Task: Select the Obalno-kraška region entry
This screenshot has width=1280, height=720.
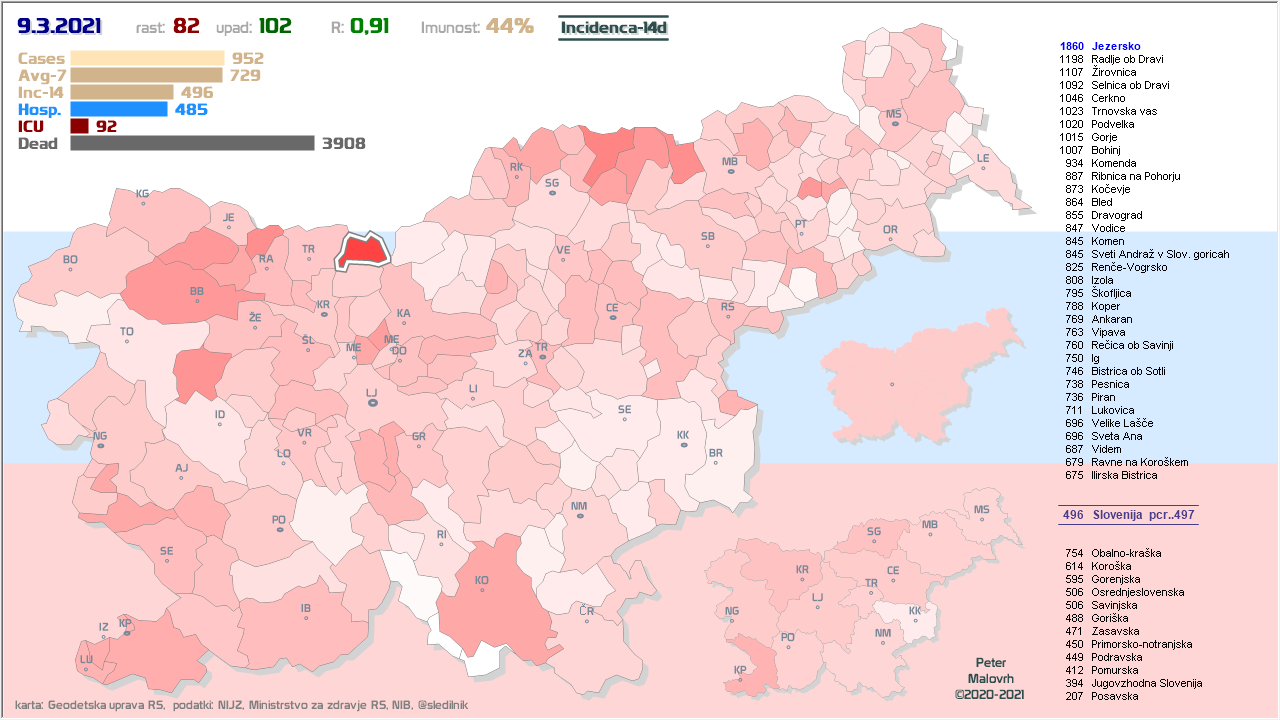Action: pyautogui.click(x=1126, y=553)
